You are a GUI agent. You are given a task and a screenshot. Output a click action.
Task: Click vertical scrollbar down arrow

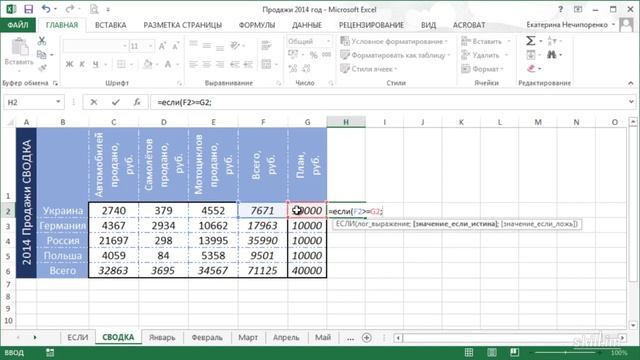pyautogui.click(x=632, y=325)
